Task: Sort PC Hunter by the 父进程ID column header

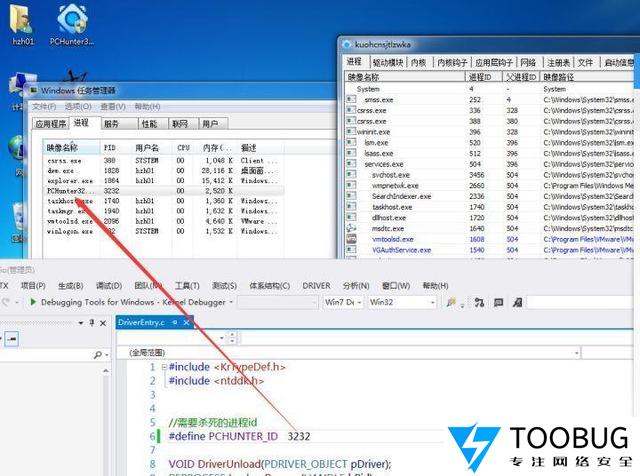Action: pyautogui.click(x=521, y=77)
